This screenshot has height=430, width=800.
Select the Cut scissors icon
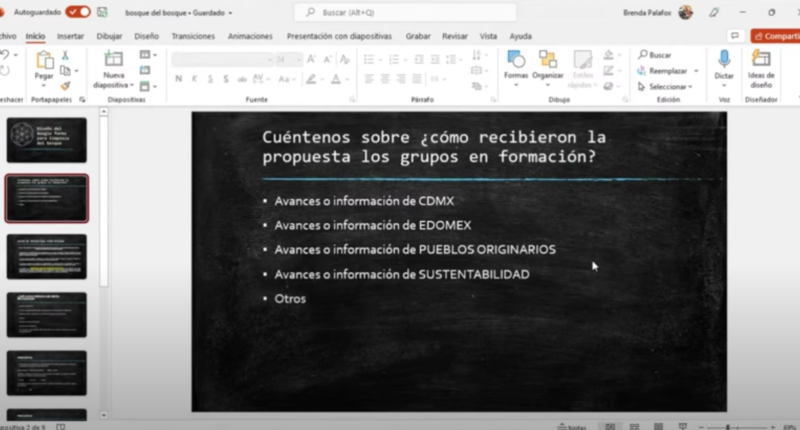[x=66, y=55]
